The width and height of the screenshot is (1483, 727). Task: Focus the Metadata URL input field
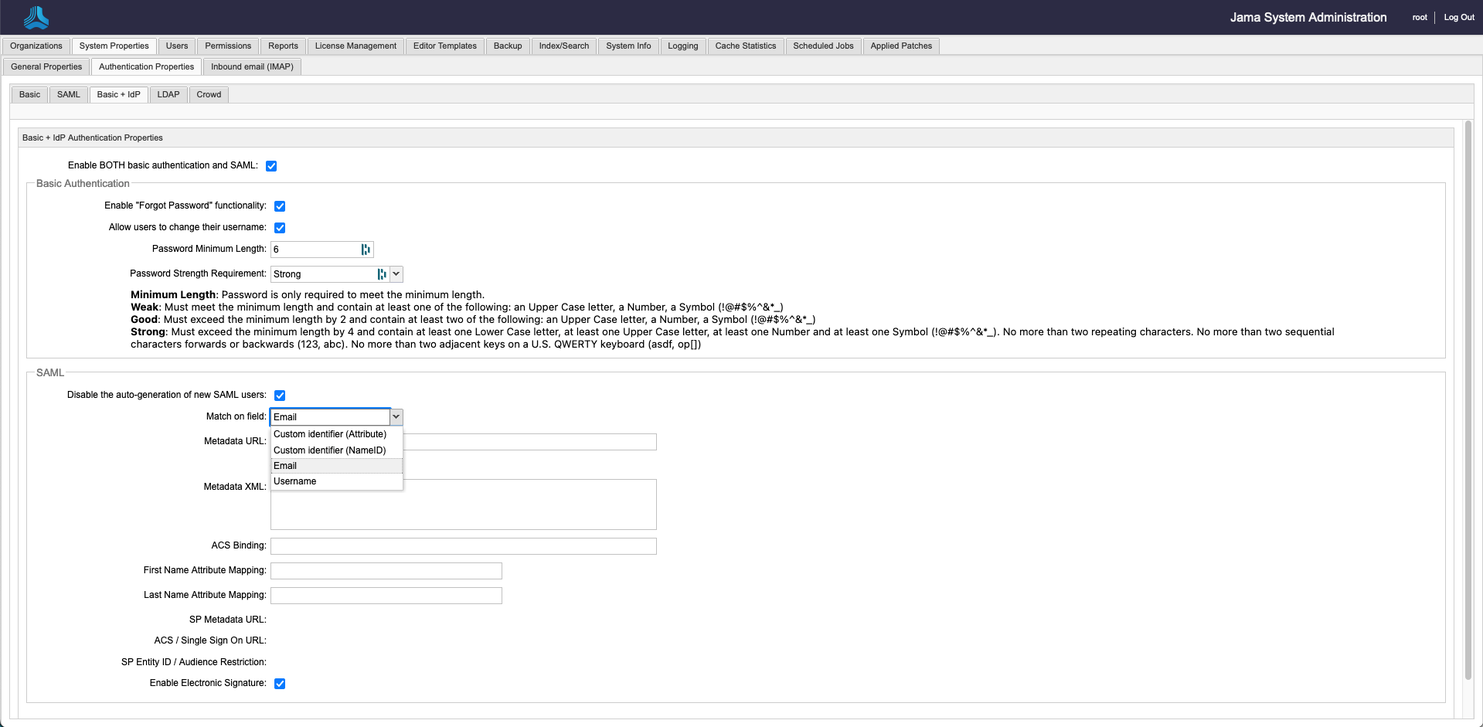(463, 442)
